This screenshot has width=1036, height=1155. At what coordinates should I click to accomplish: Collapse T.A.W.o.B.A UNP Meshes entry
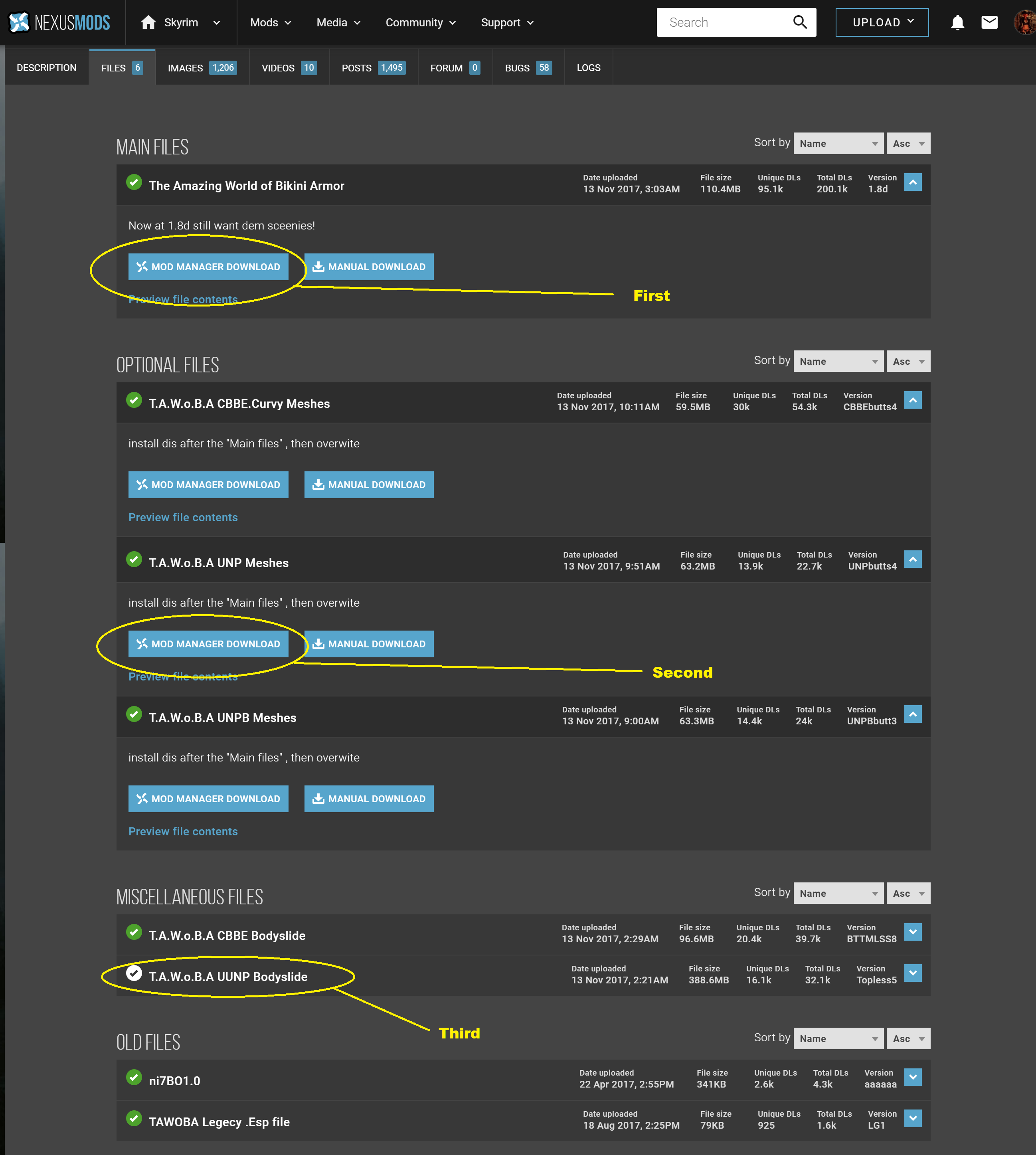point(912,559)
